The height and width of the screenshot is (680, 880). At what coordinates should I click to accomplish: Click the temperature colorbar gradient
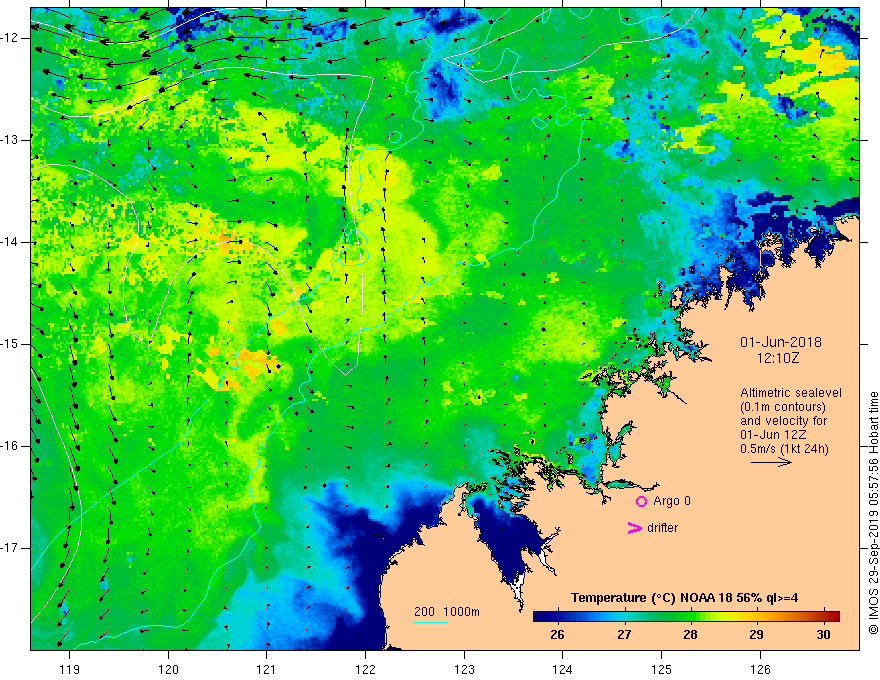point(686,616)
